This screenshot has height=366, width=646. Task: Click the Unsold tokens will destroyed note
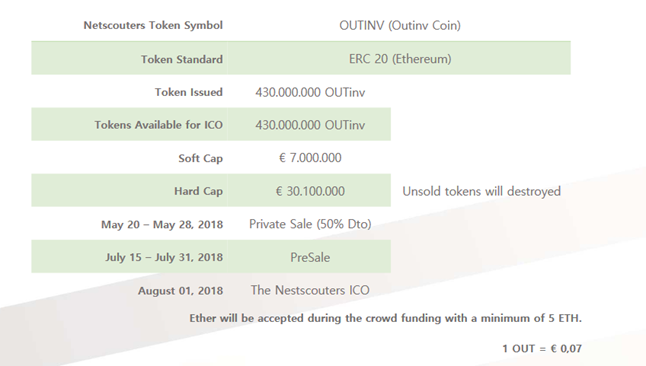click(x=481, y=191)
